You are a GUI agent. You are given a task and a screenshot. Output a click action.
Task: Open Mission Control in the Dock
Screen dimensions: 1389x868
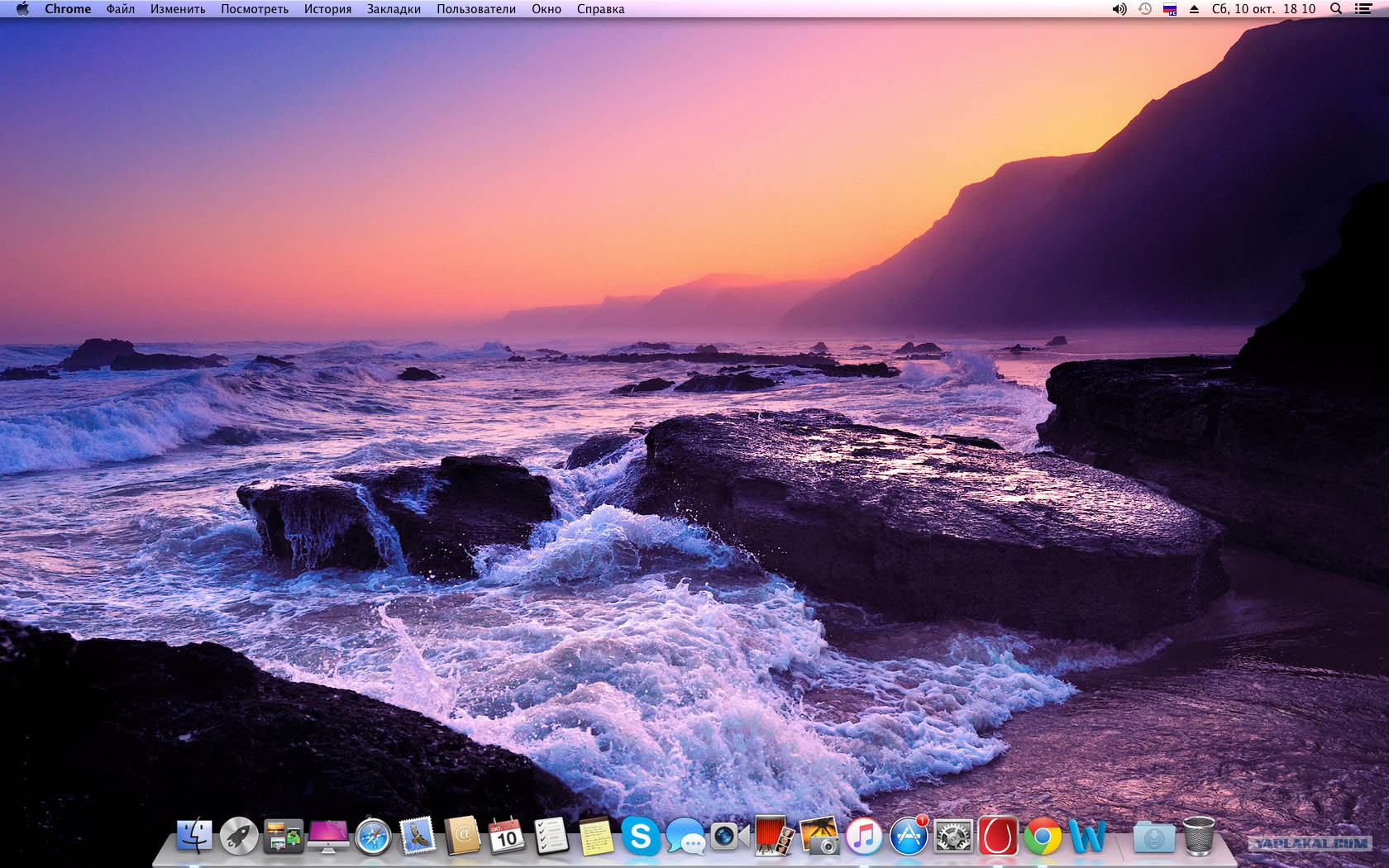(x=284, y=837)
